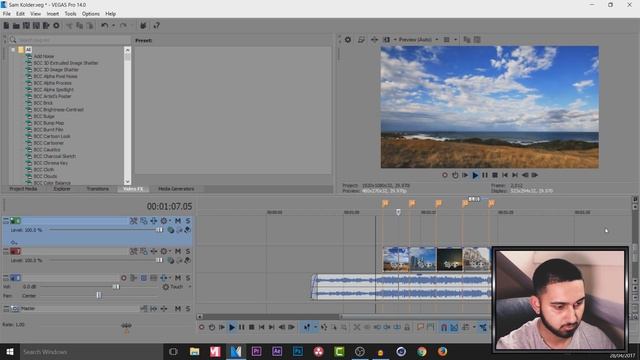Click the Undo arrow icon
Screen dimensions: 640x360
click(x=104, y=26)
